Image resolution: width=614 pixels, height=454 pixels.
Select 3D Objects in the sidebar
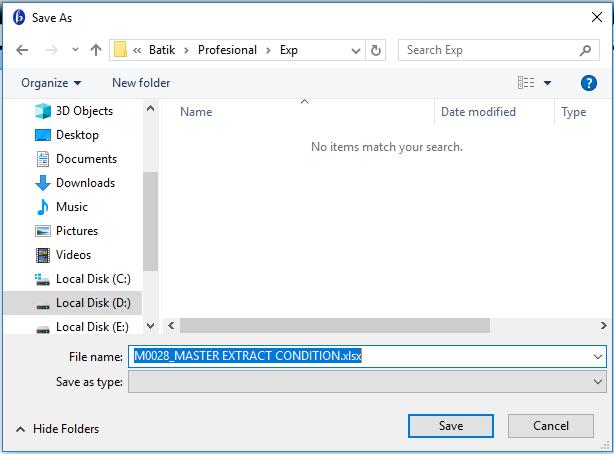pyautogui.click(x=84, y=111)
